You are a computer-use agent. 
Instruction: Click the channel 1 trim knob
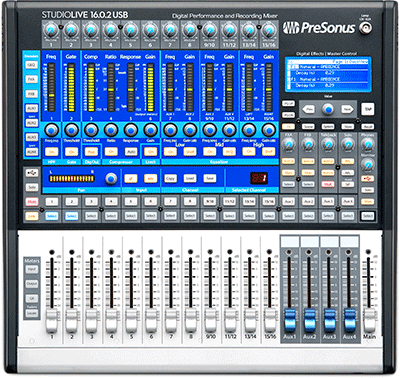pyautogui.click(x=51, y=30)
